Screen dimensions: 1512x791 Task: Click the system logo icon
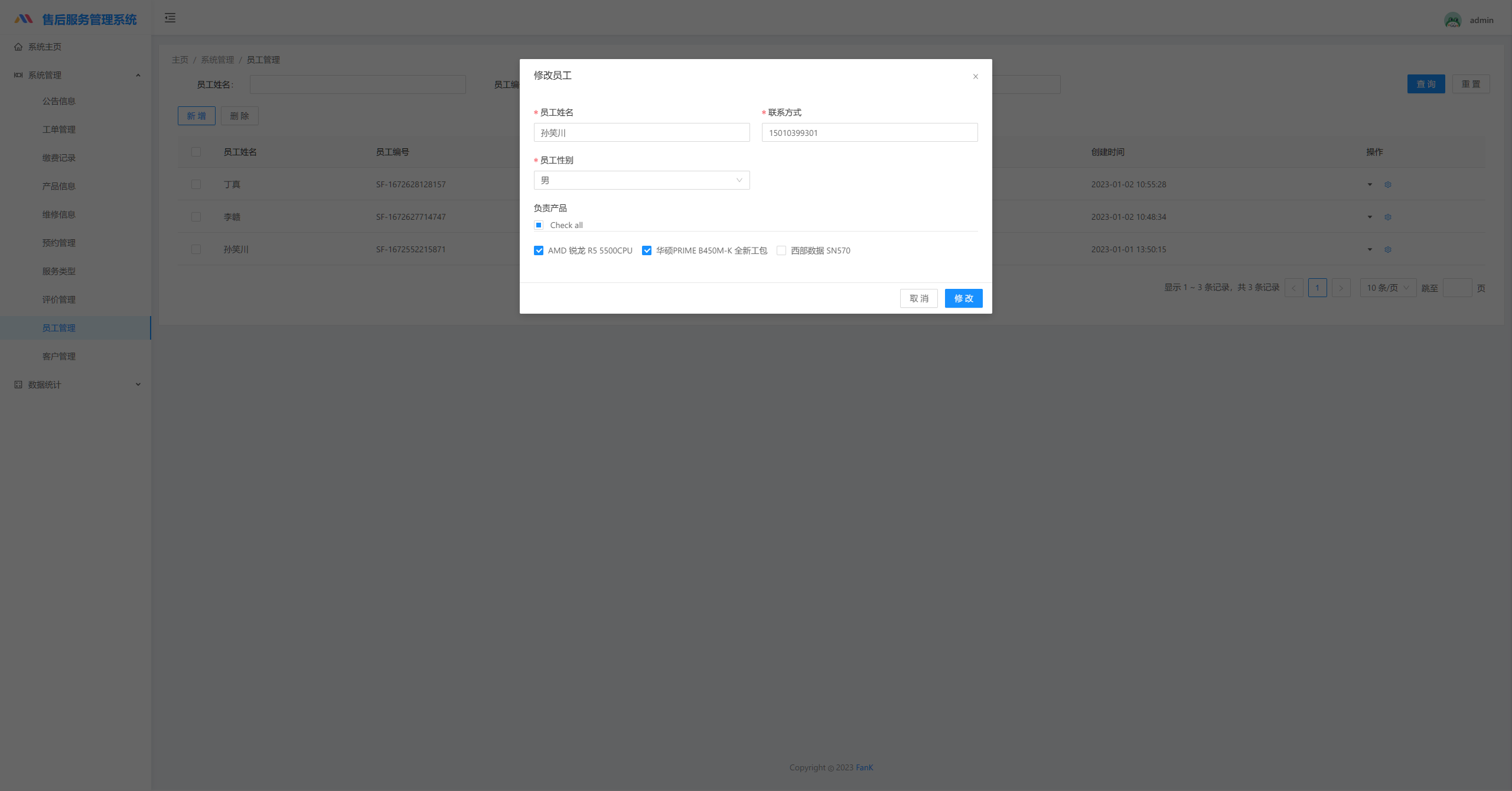coord(24,19)
